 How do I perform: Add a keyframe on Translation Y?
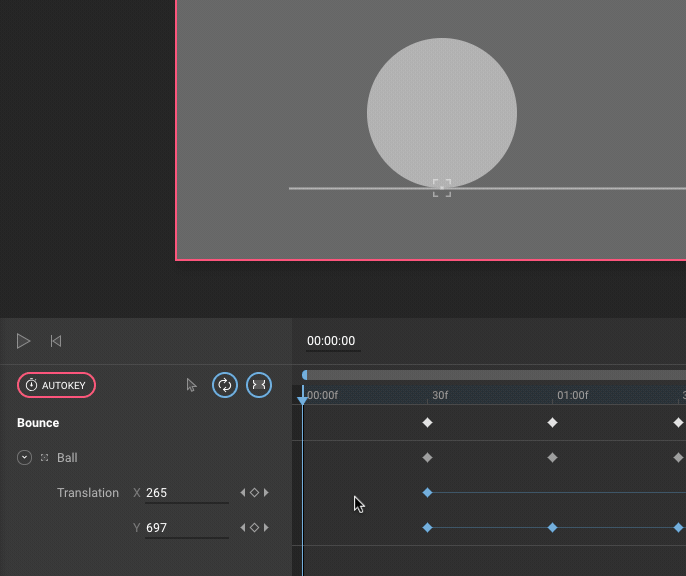tap(254, 528)
